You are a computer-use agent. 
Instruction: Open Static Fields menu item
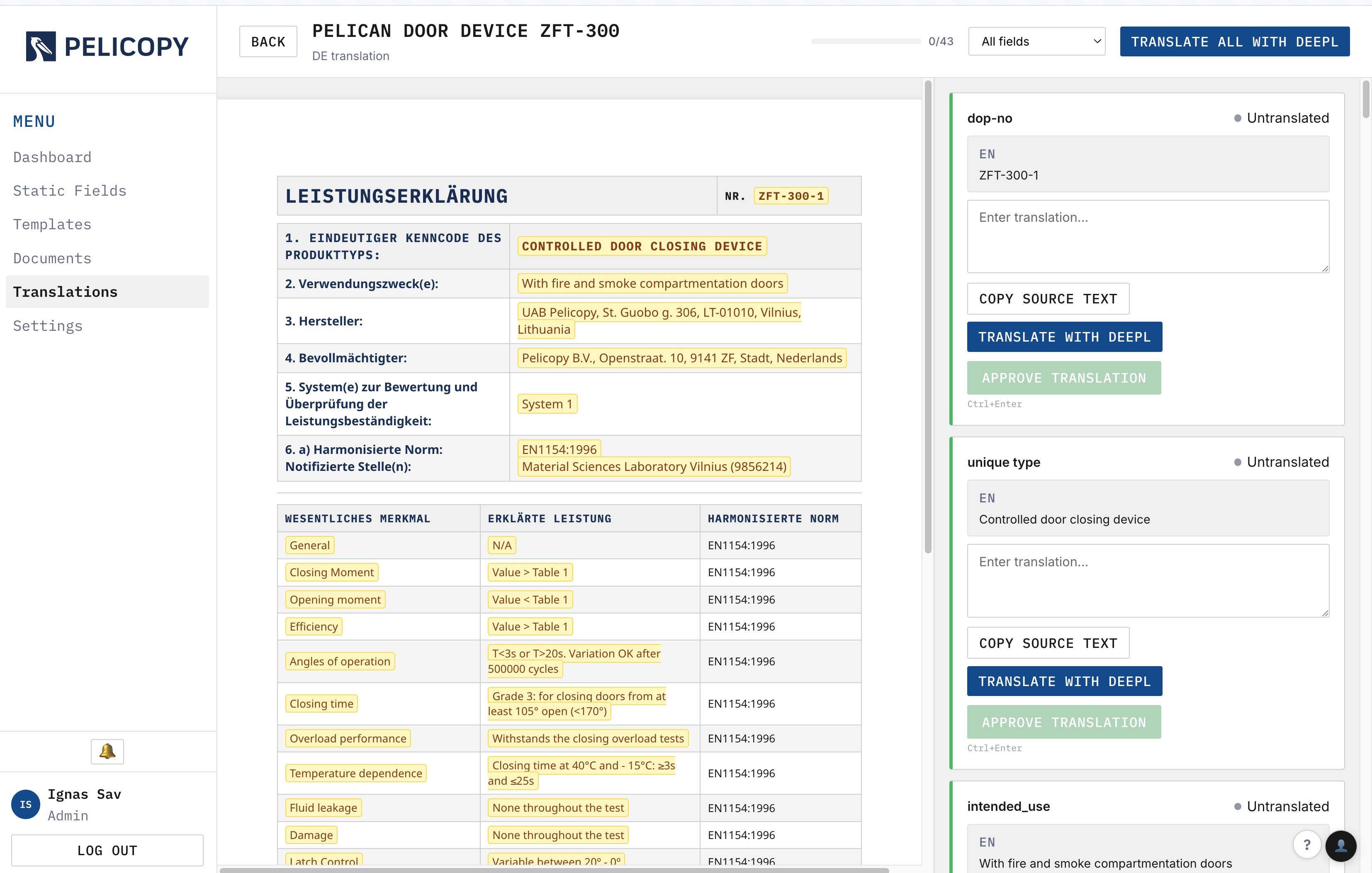point(70,191)
